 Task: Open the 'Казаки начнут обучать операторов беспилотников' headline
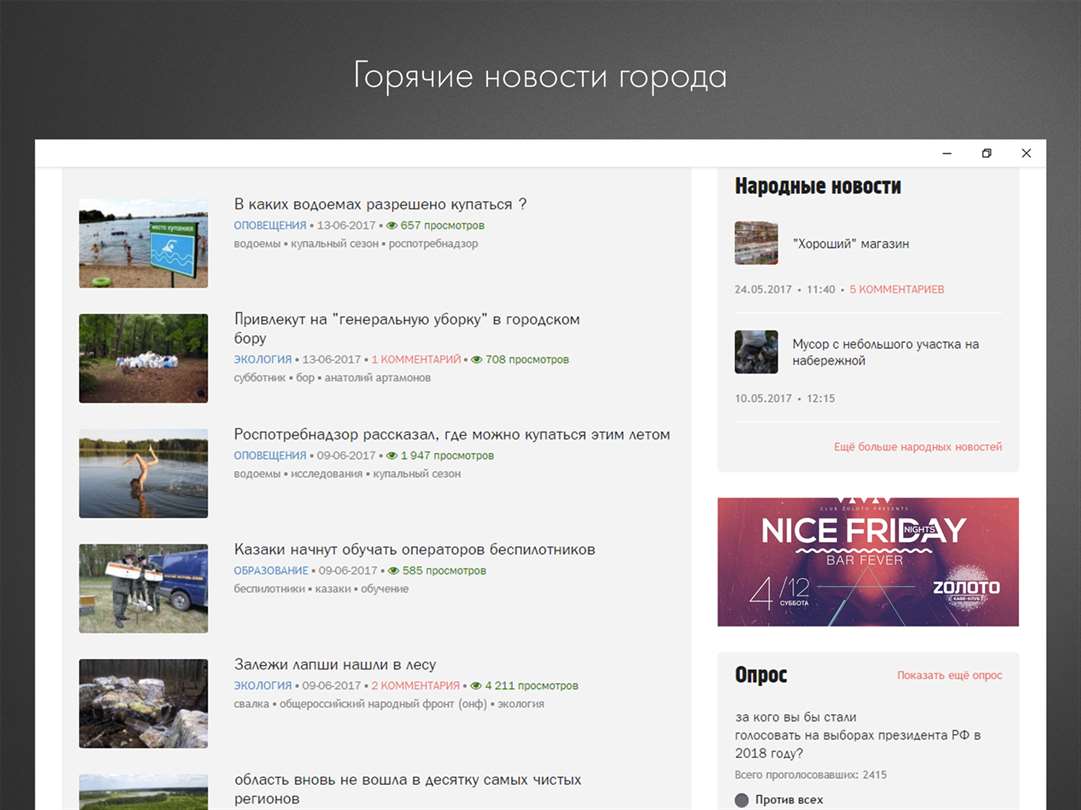click(414, 549)
